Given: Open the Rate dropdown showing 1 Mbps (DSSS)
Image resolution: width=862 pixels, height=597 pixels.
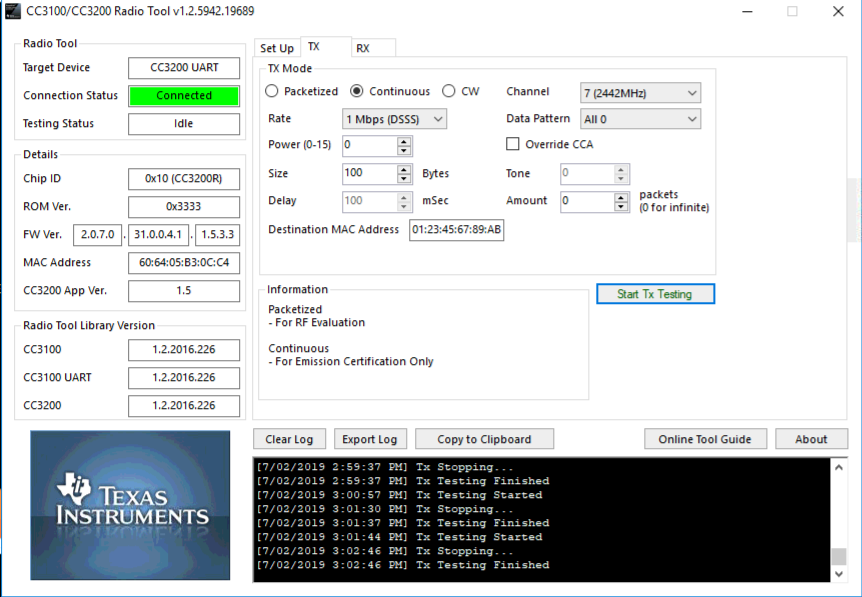Looking at the screenshot, I should 394,119.
